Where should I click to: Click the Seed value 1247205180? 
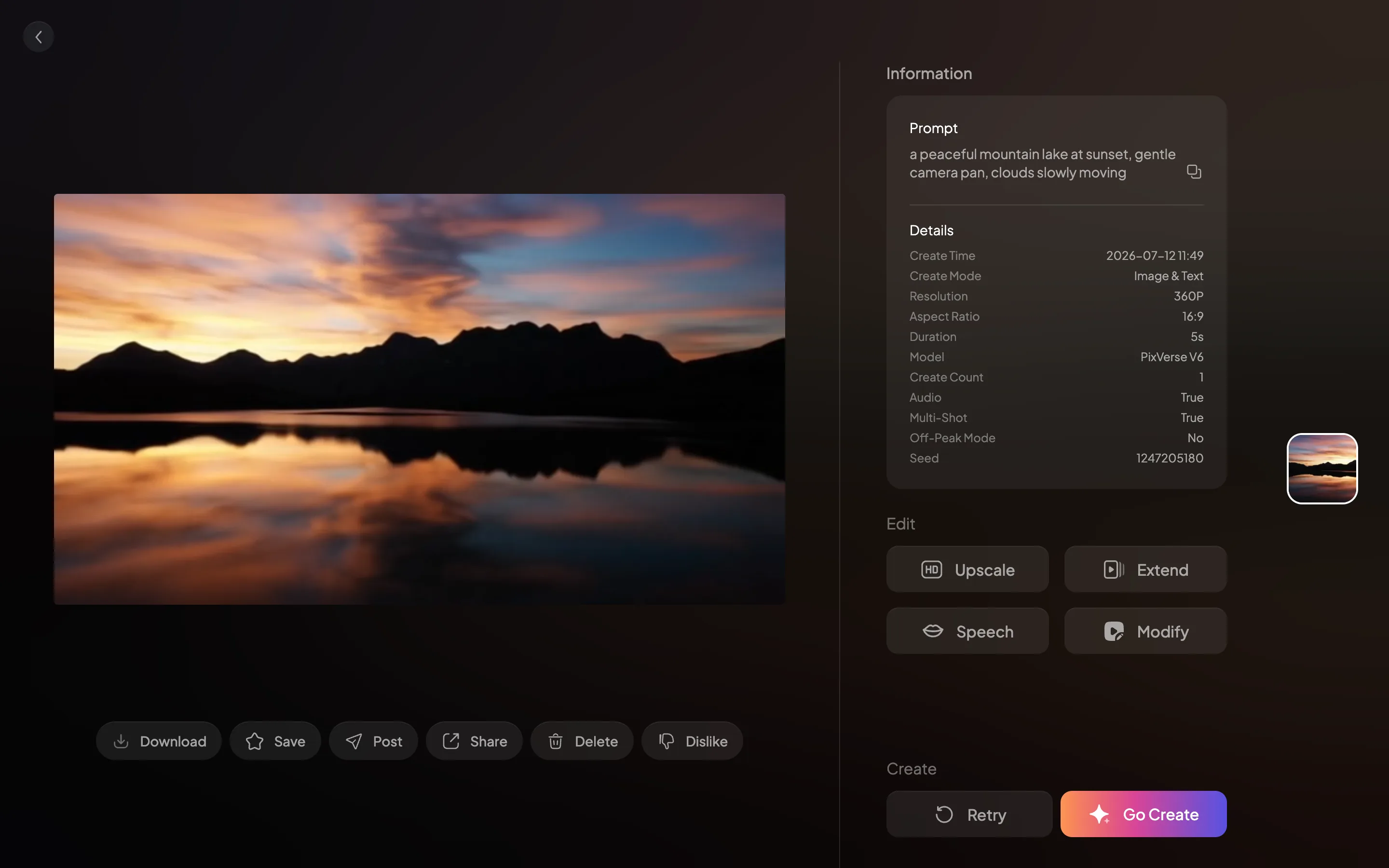coord(1170,458)
